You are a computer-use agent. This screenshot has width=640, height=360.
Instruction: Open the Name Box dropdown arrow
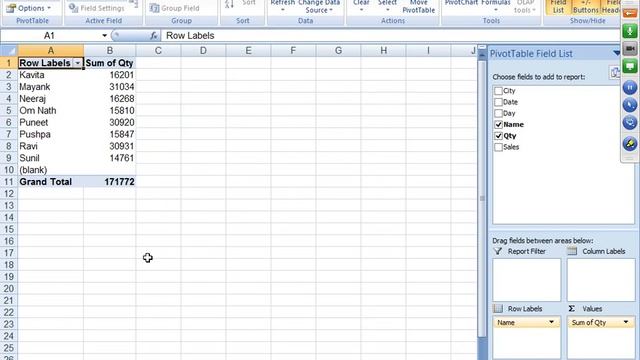click(x=104, y=36)
